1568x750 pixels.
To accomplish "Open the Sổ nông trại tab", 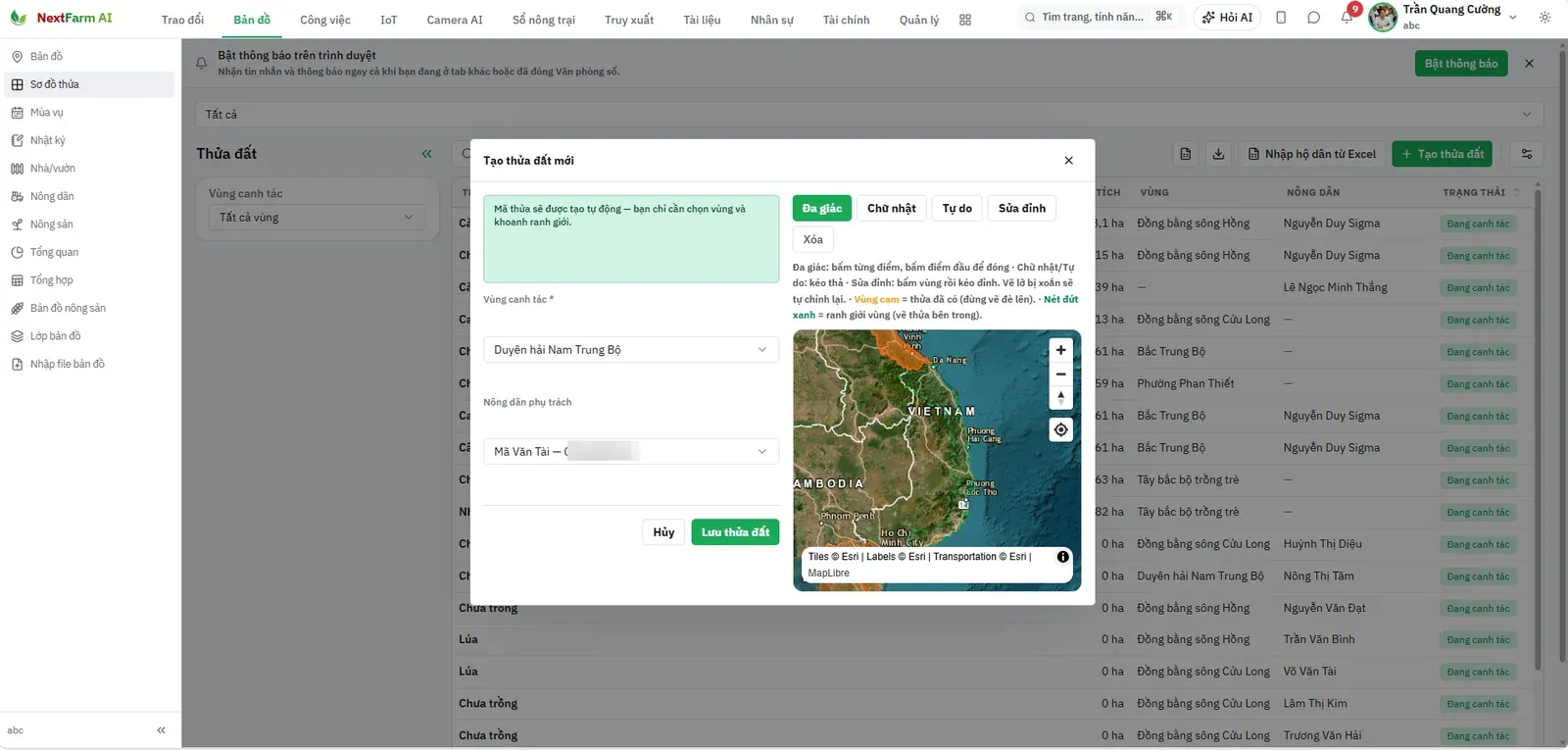I will pyautogui.click(x=544, y=20).
